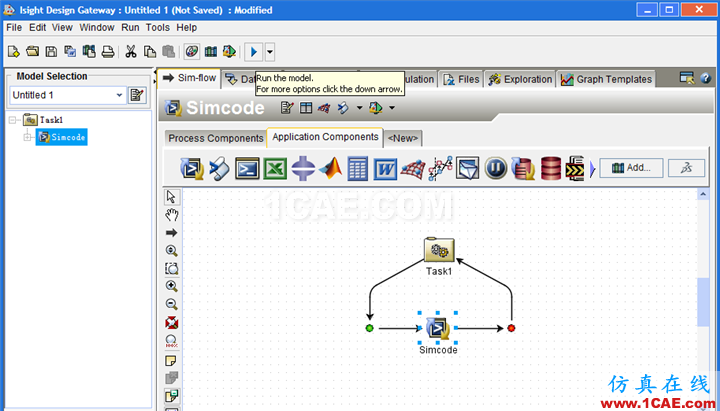Screen dimensions: 720x411
Task: Click the model properties icon beside Untitled 1
Action: coord(137,95)
